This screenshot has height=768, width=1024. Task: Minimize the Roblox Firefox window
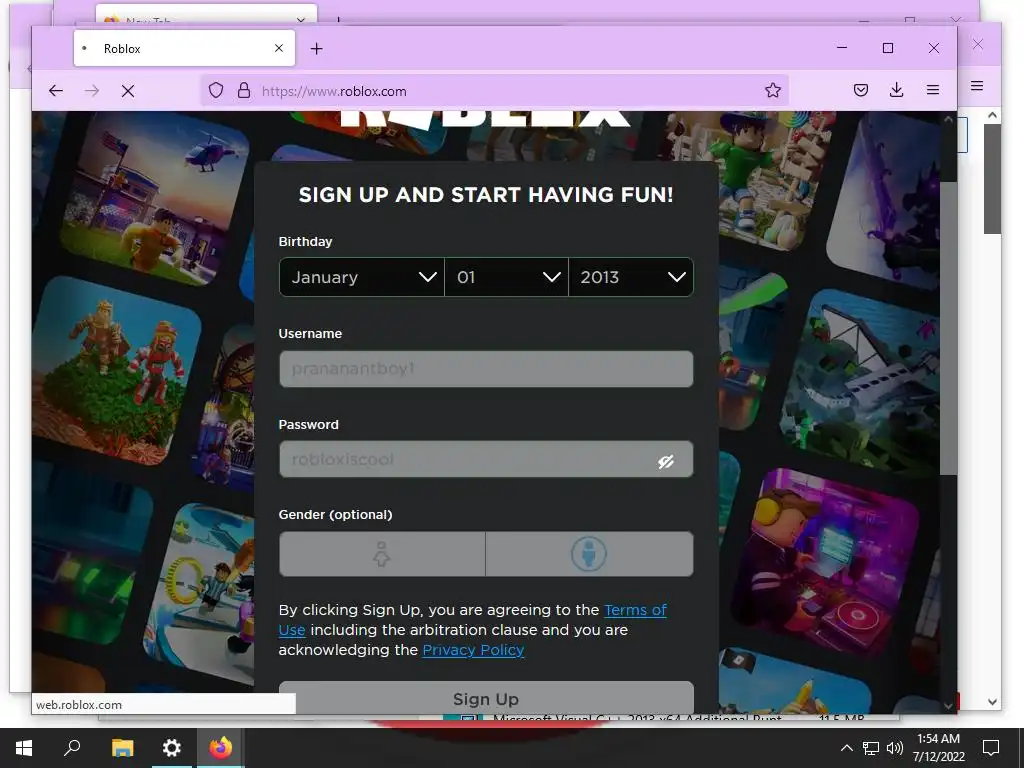coord(842,48)
